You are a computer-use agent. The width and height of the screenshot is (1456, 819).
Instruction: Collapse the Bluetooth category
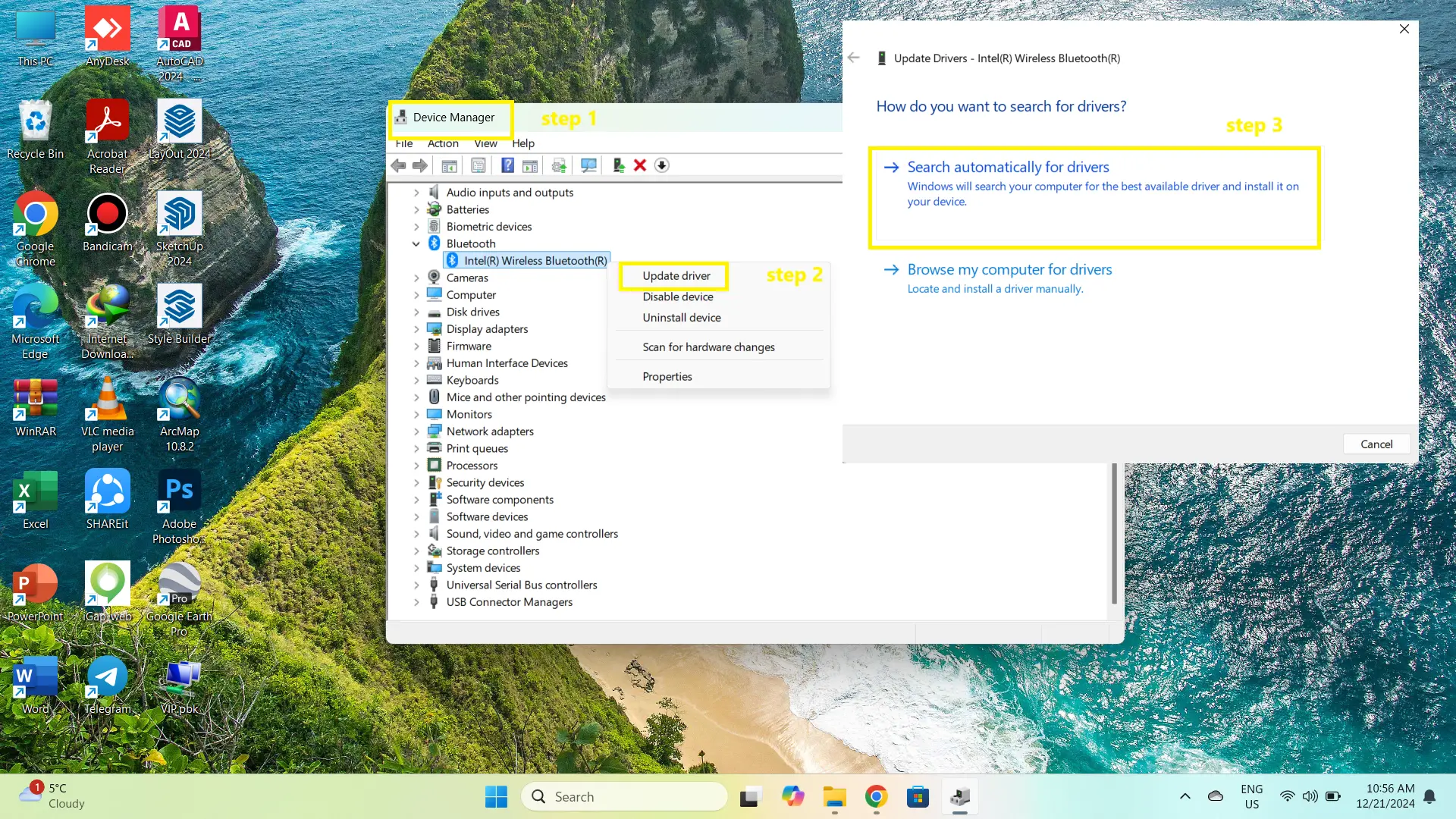tap(416, 243)
